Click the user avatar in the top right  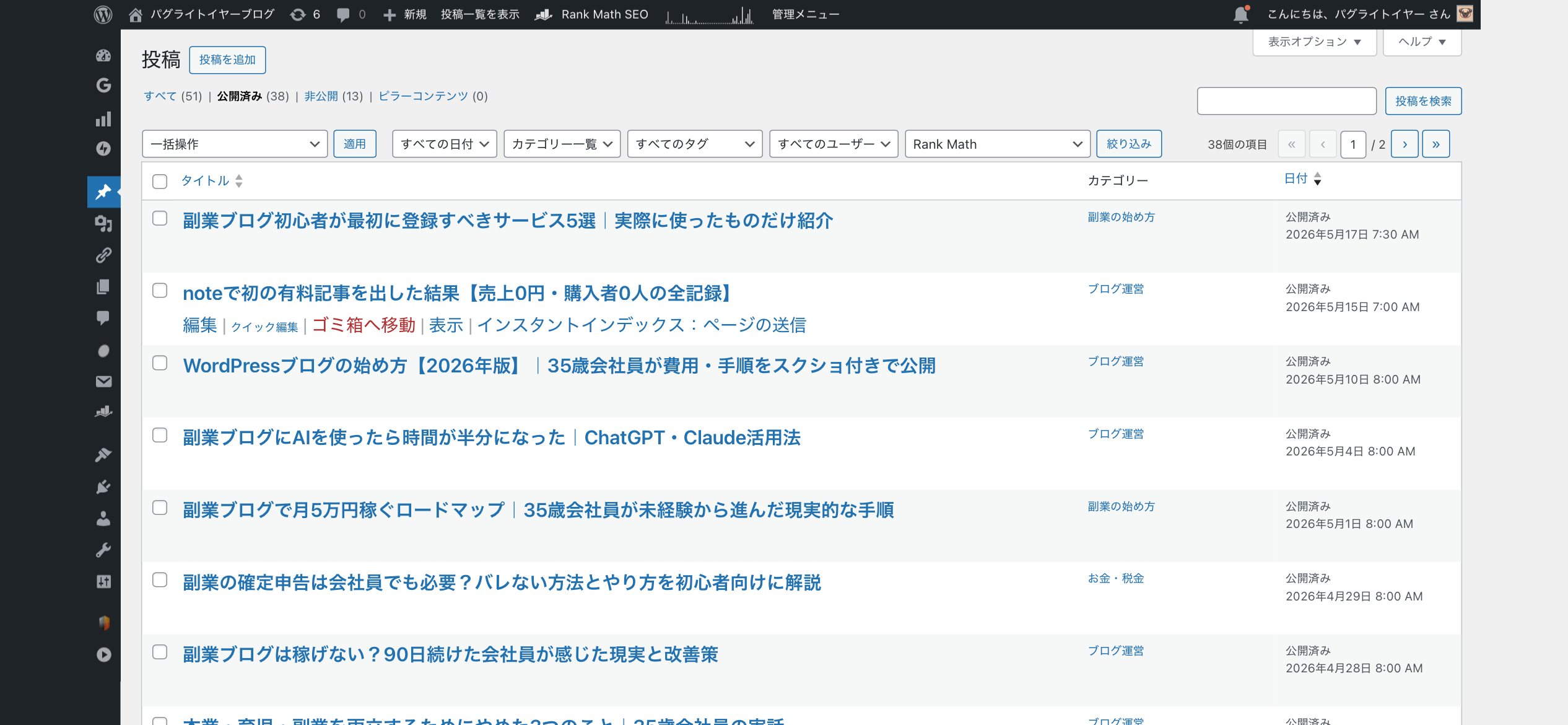pos(1465,14)
